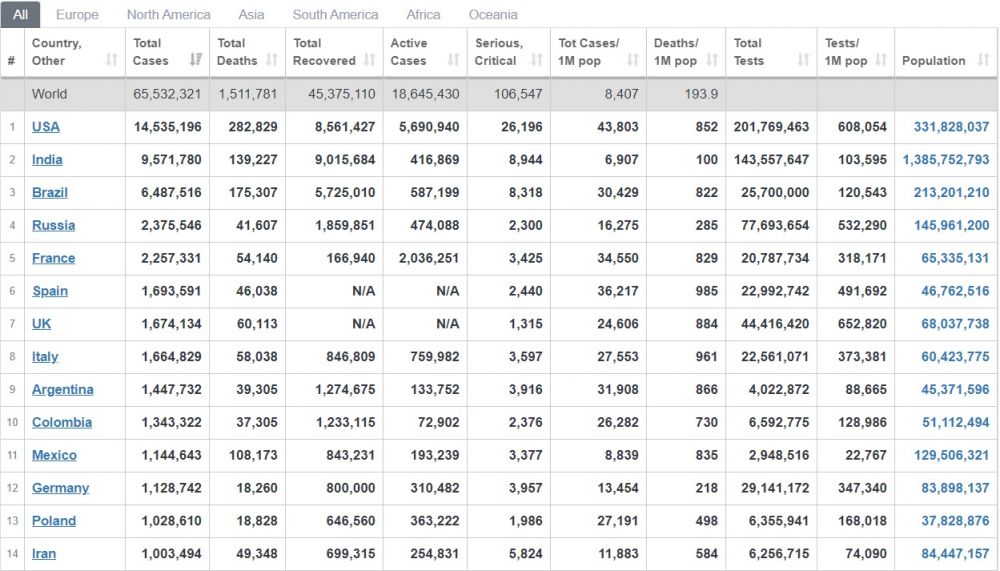Sort by Serious, Critical column icon
The width and height of the screenshot is (1000, 571).
point(536,60)
